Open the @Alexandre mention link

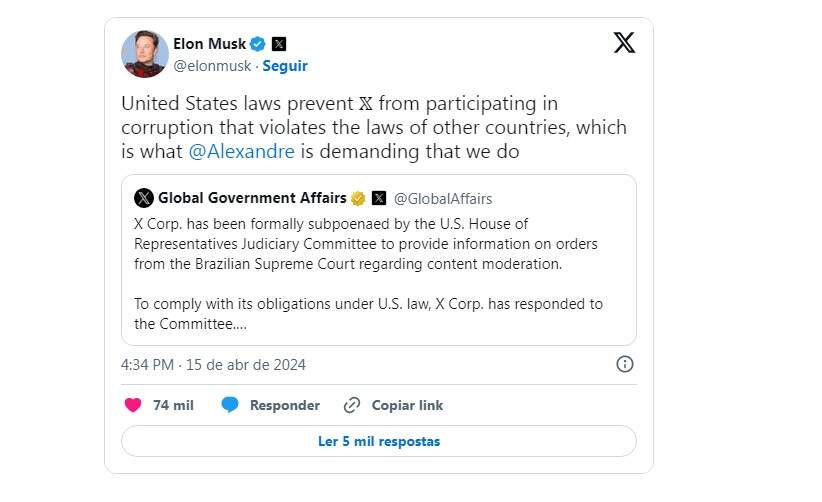point(240,152)
